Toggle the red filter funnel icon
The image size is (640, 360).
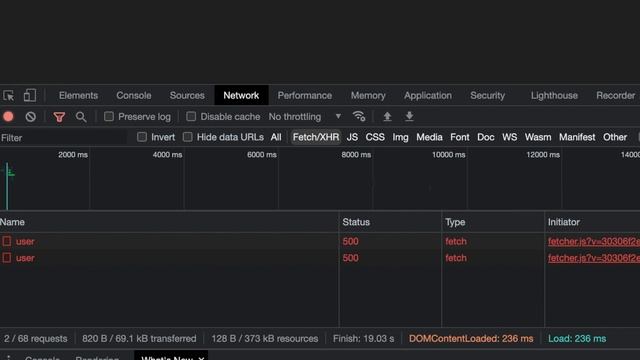click(59, 117)
